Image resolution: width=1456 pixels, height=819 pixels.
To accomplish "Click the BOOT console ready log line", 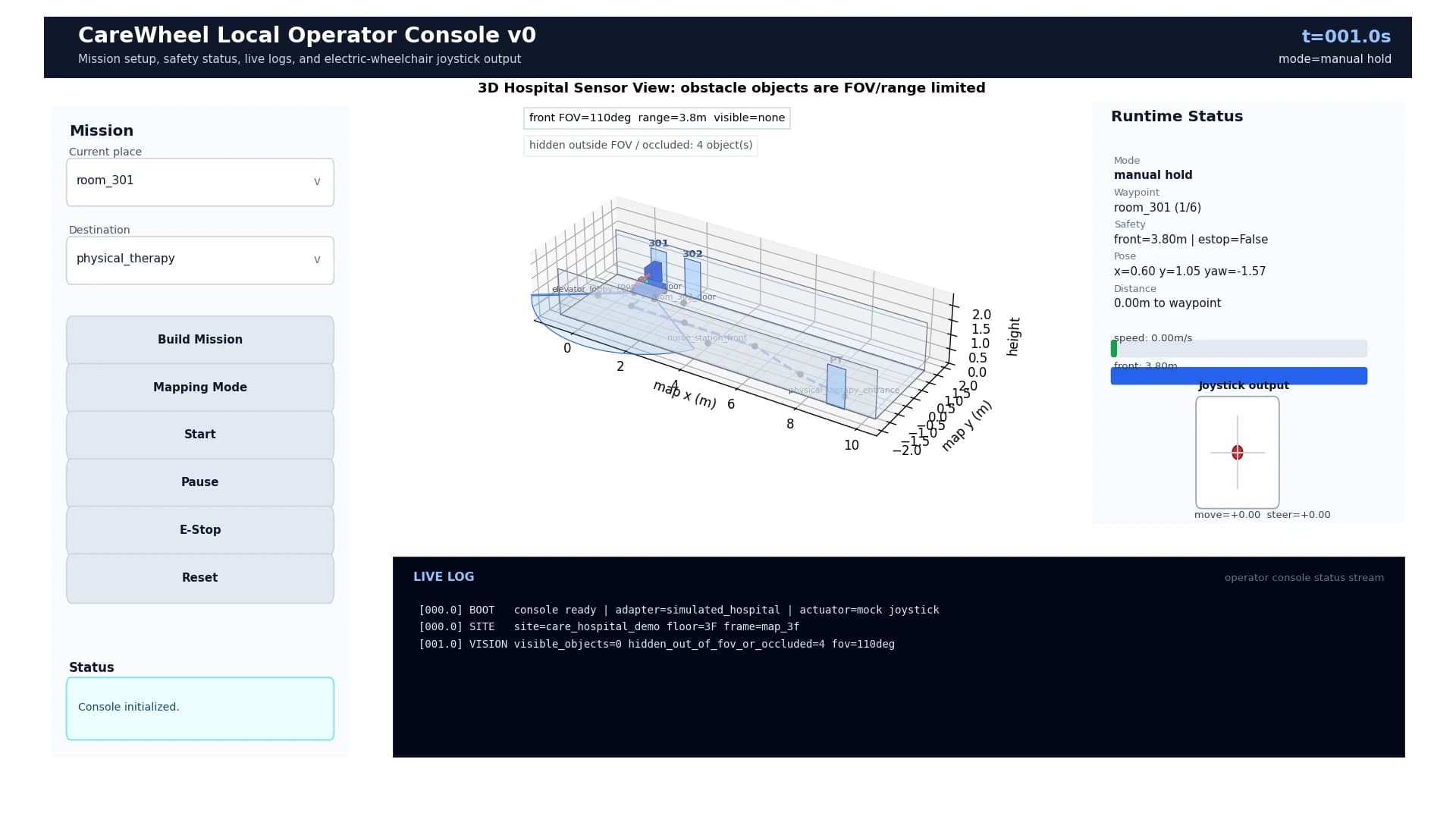I will (679, 610).
